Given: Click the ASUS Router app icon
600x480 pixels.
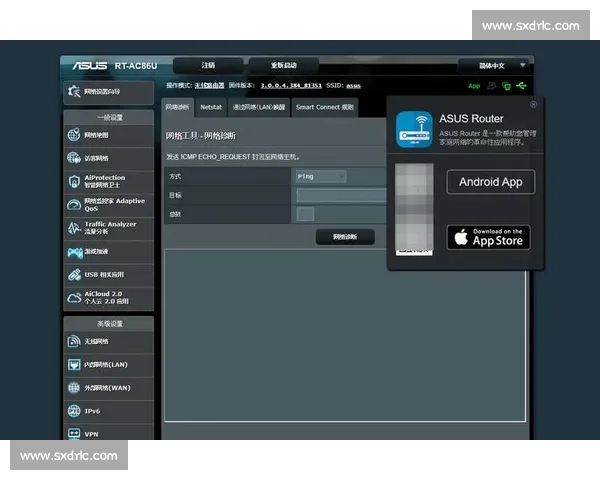Looking at the screenshot, I should click(x=414, y=128).
